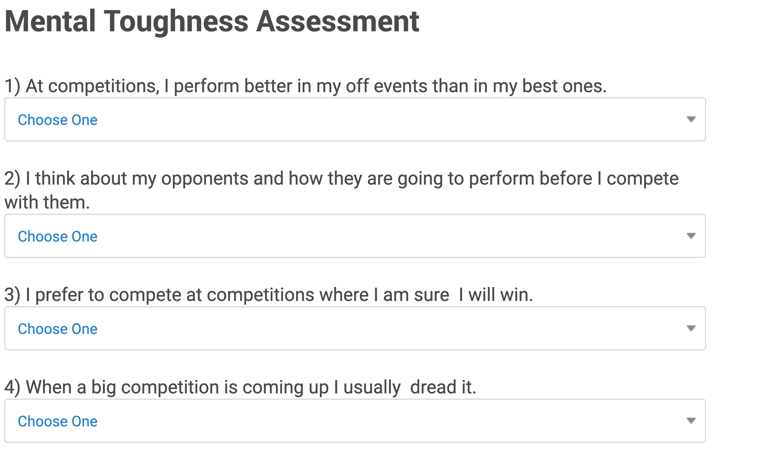
Task: Click the word 'Mental' in the title
Action: [x=50, y=22]
